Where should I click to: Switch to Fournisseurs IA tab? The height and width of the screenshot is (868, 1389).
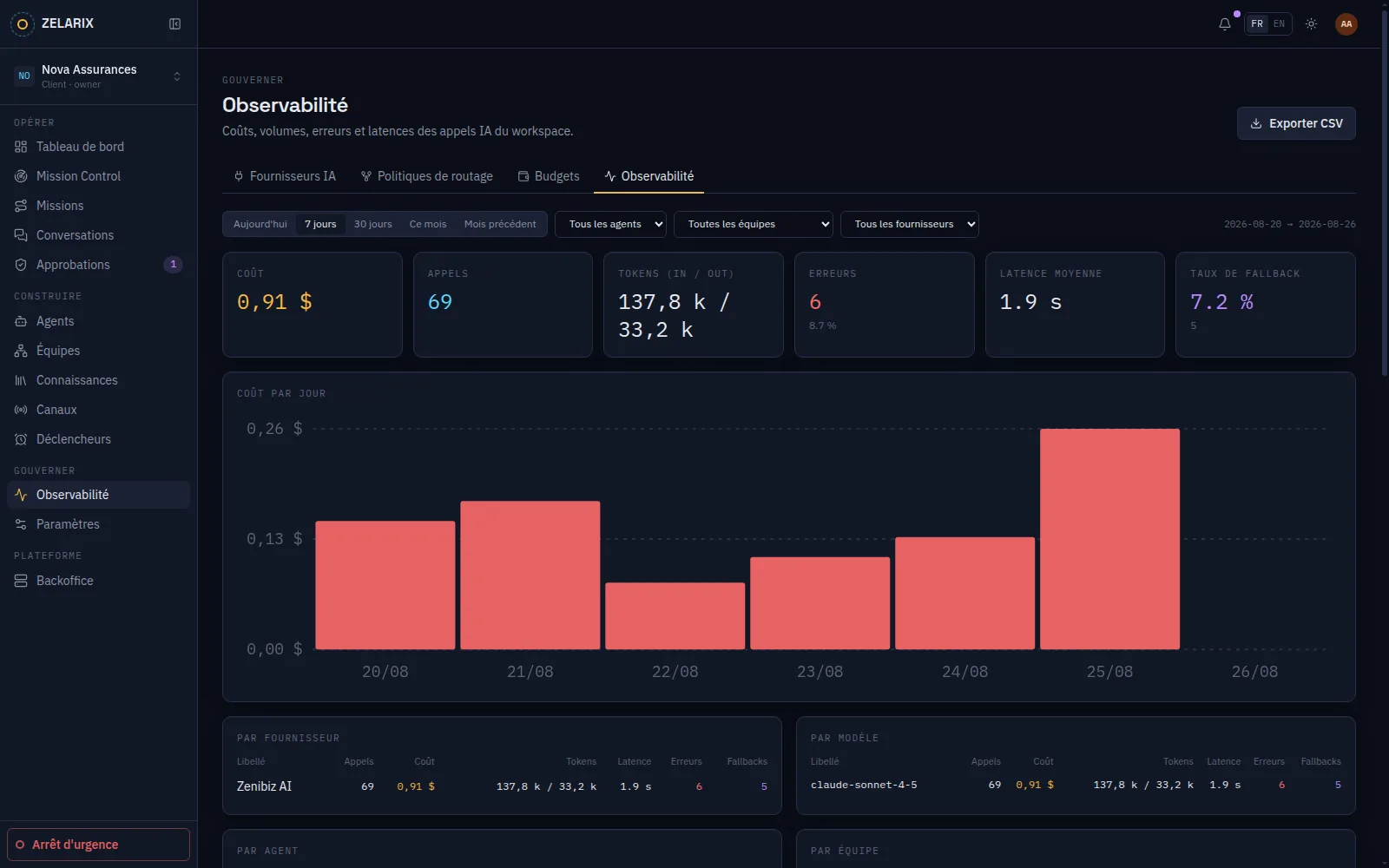(285, 176)
